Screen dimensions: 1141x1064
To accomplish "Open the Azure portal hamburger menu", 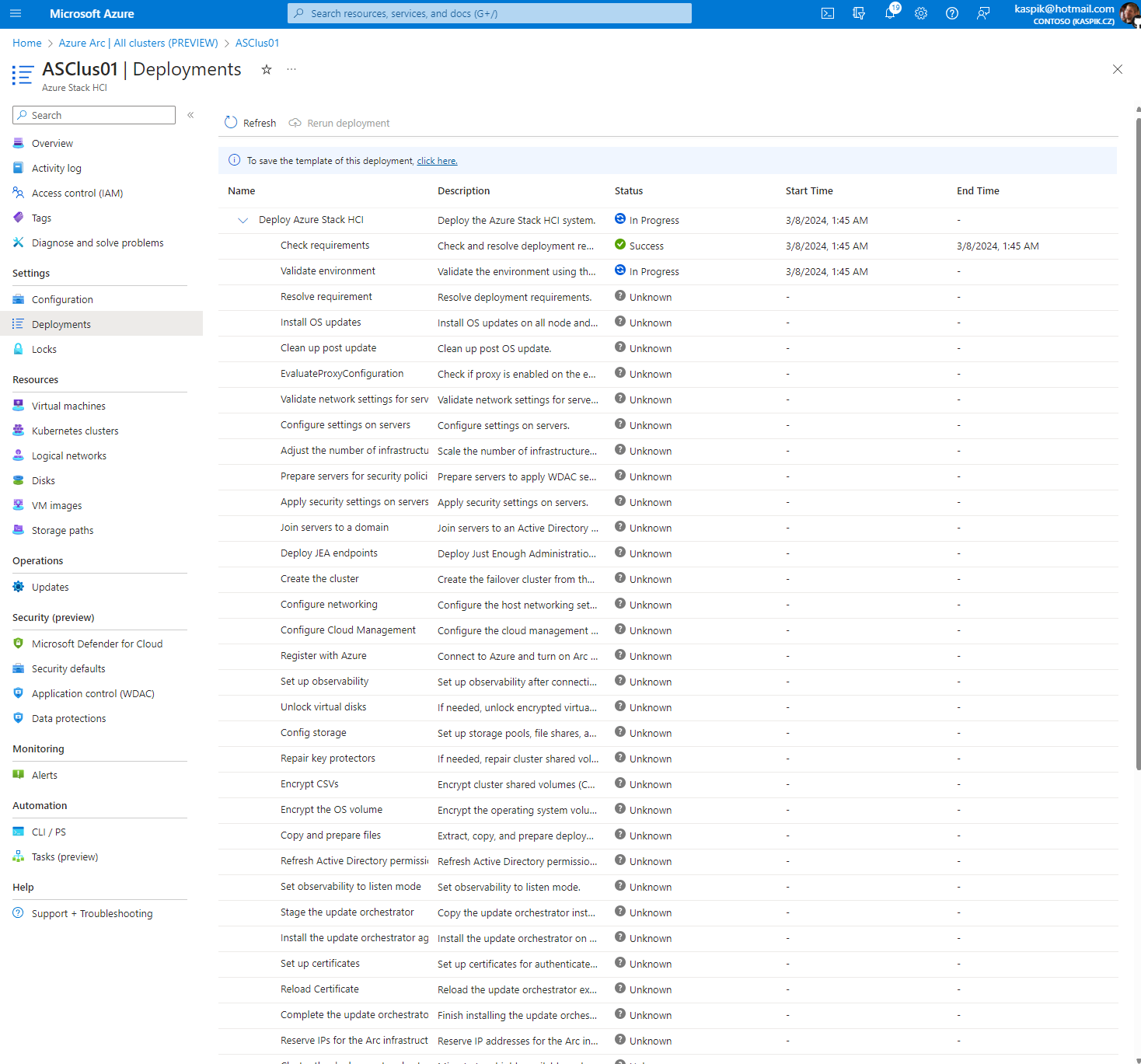I will coord(16,13).
